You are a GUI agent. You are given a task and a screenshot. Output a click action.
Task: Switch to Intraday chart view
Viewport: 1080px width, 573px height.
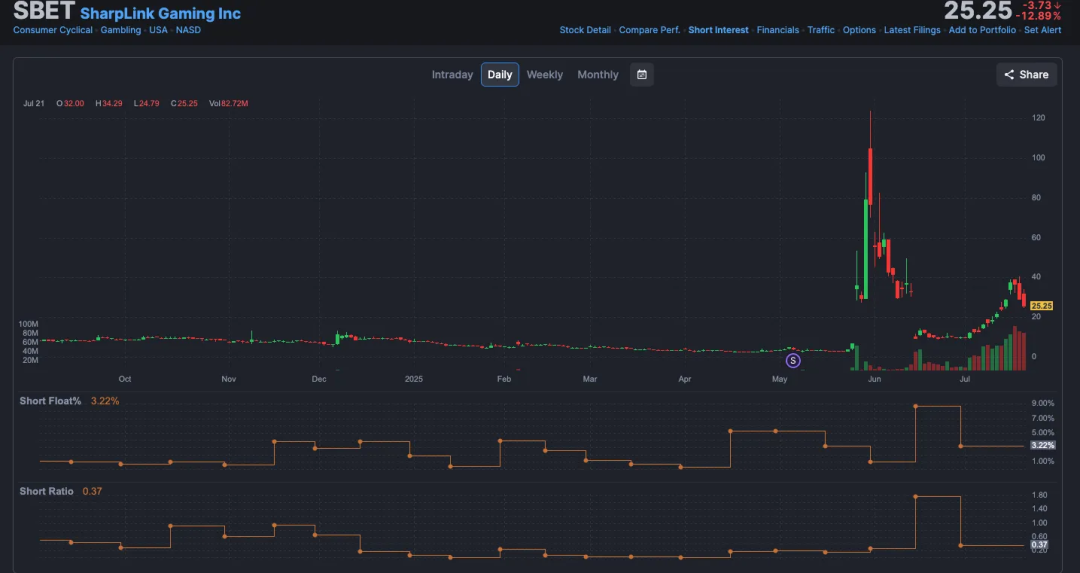click(452, 75)
